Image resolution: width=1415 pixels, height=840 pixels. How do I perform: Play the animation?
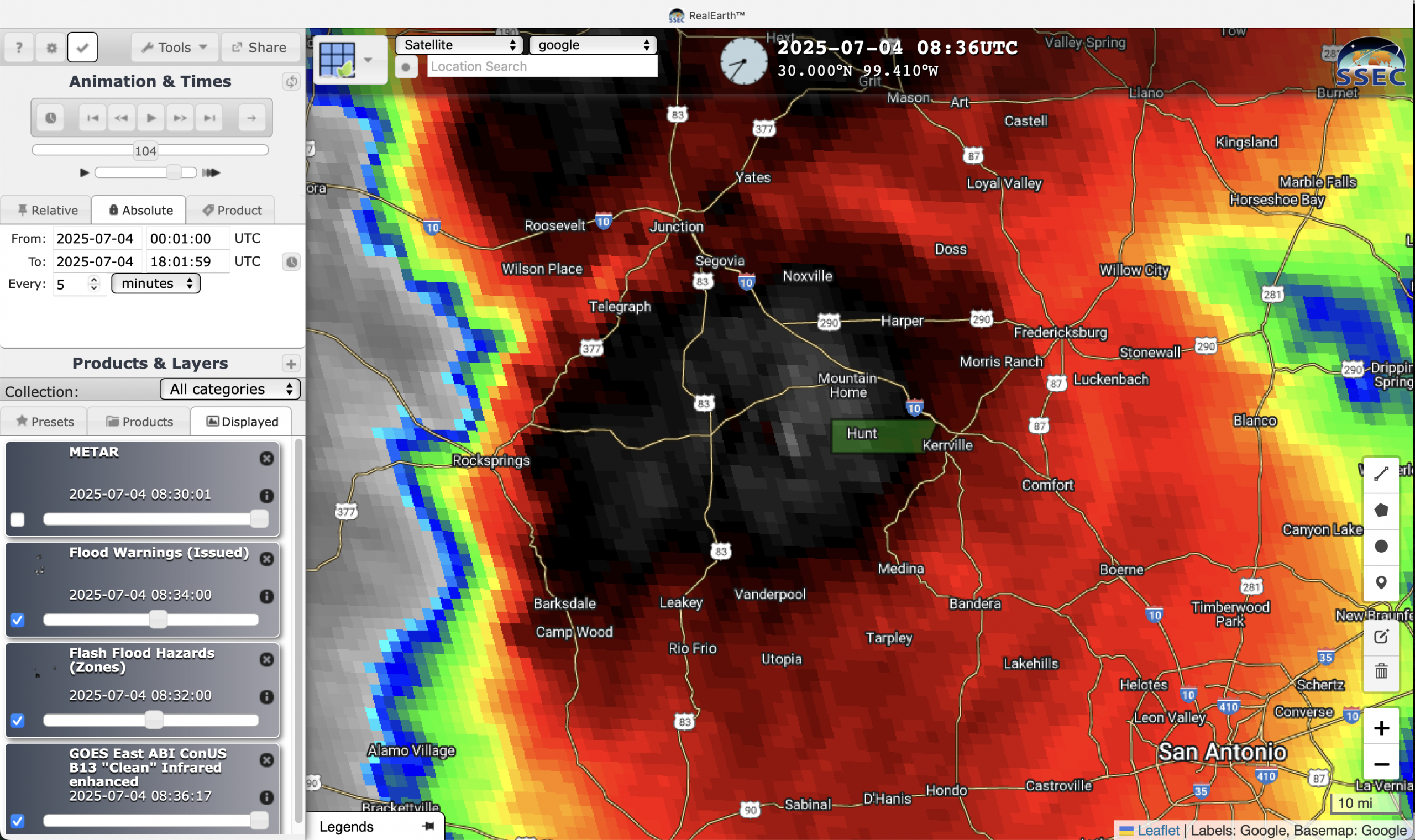[150, 118]
